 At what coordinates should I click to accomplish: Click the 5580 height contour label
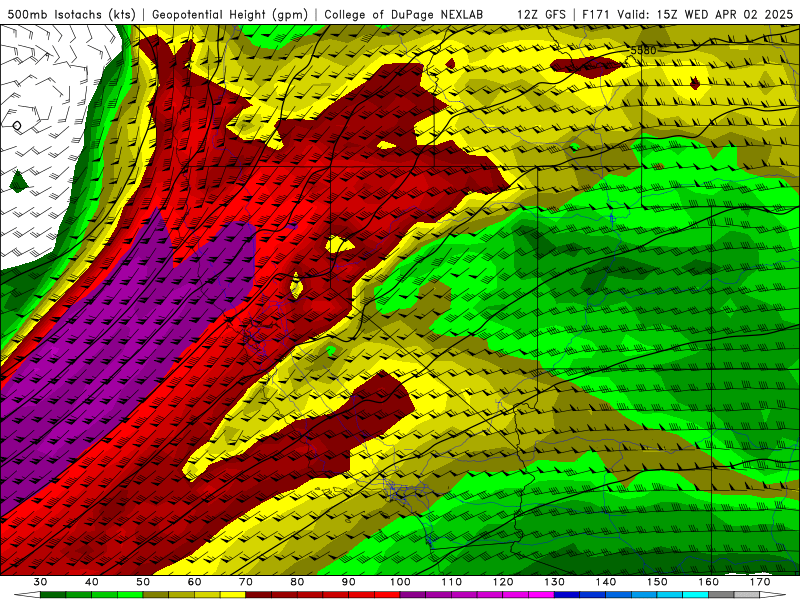pos(643,51)
